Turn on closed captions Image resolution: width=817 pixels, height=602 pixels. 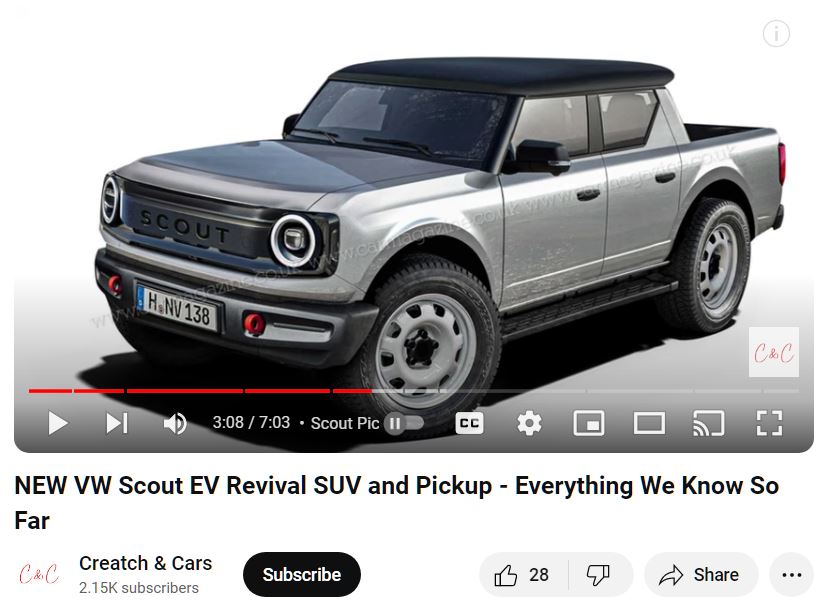click(469, 423)
